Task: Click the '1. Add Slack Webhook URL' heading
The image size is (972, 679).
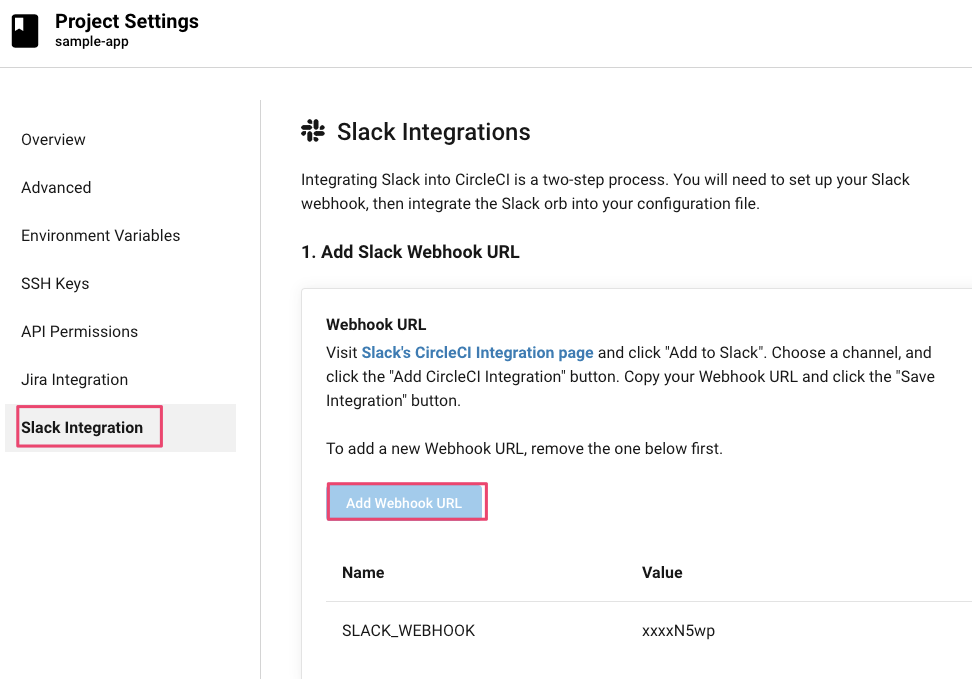Action: 410,252
